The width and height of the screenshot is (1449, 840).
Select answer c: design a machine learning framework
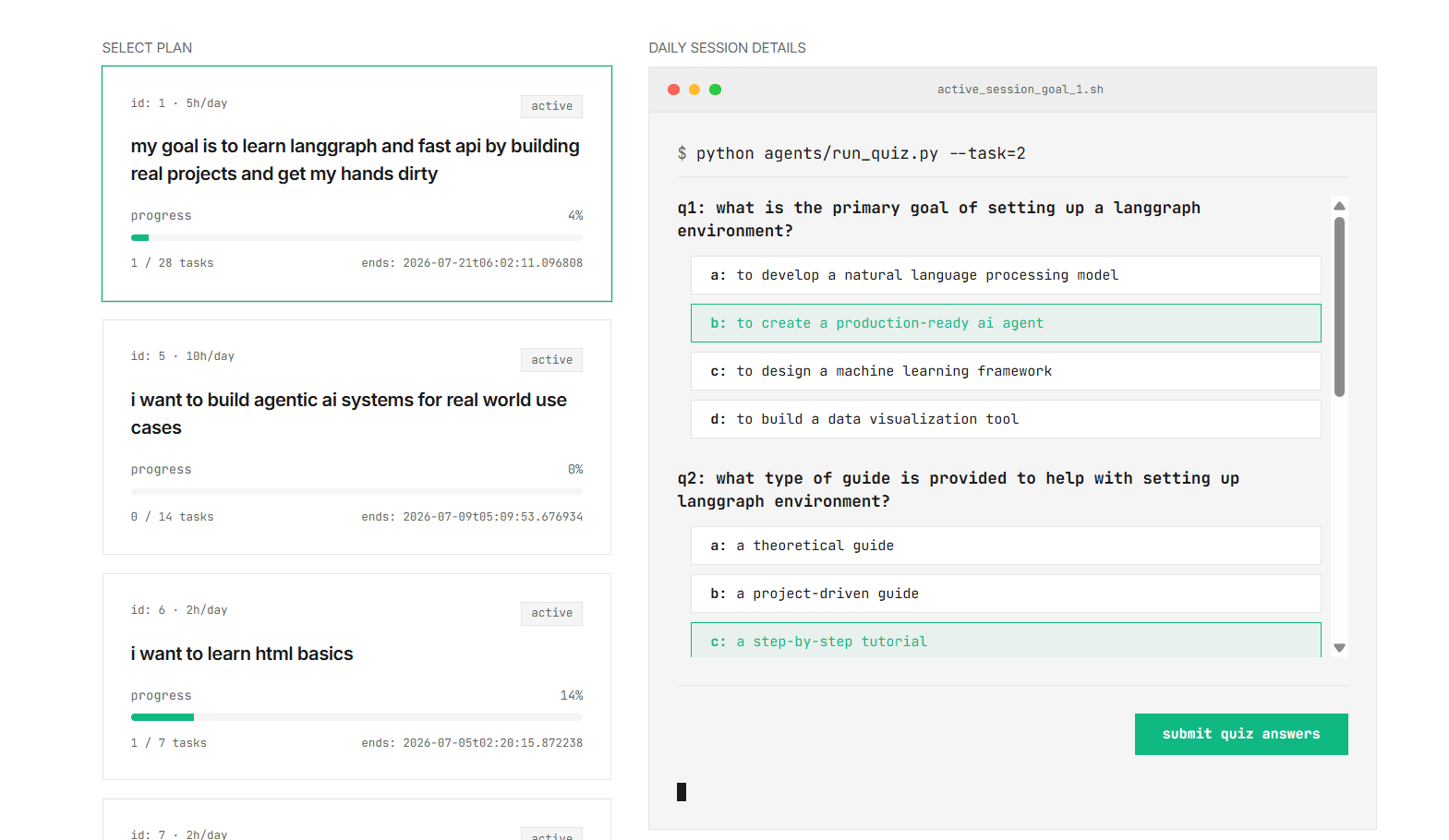[x=1006, y=371]
